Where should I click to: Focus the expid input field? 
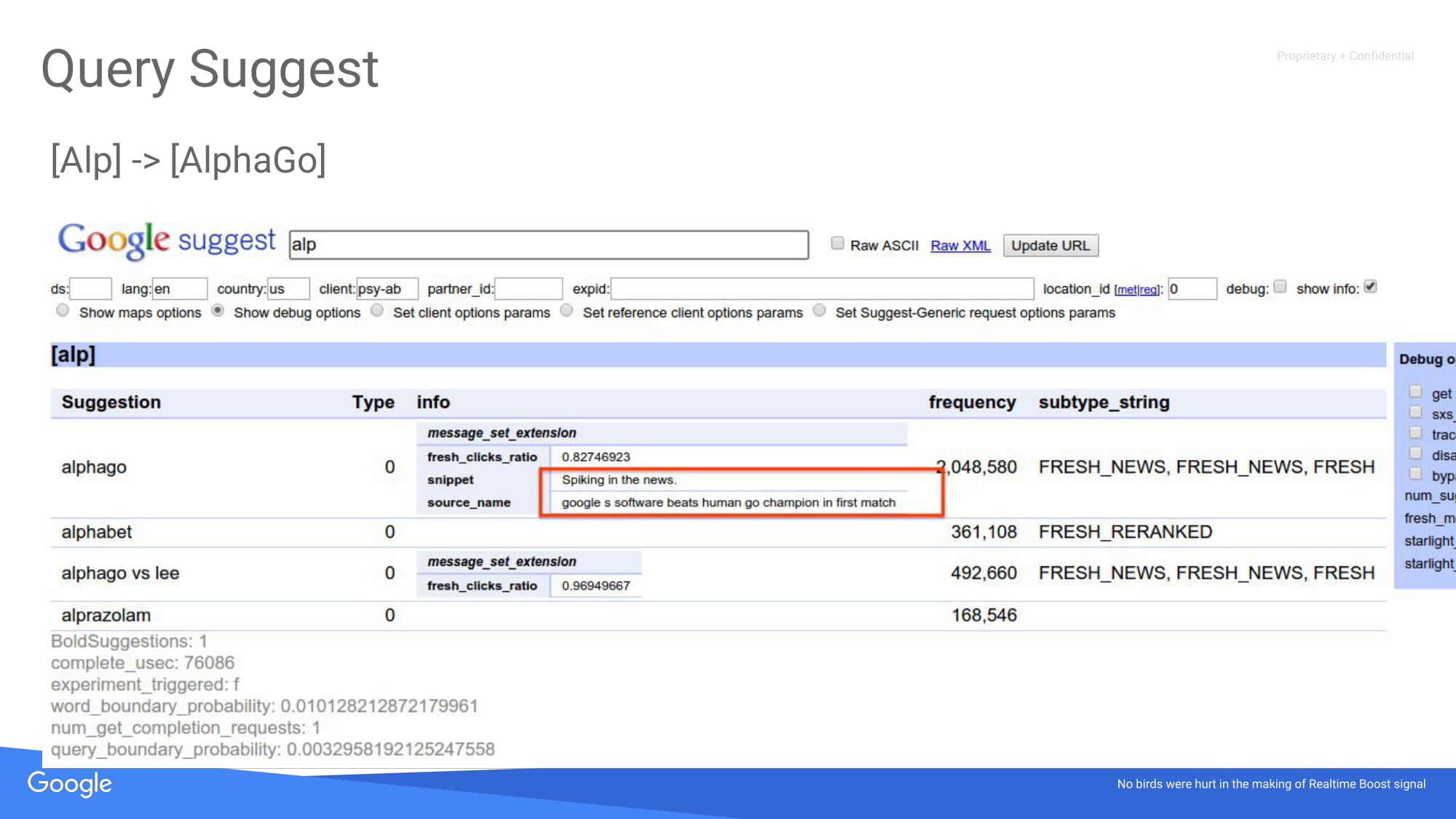pyautogui.click(x=822, y=289)
